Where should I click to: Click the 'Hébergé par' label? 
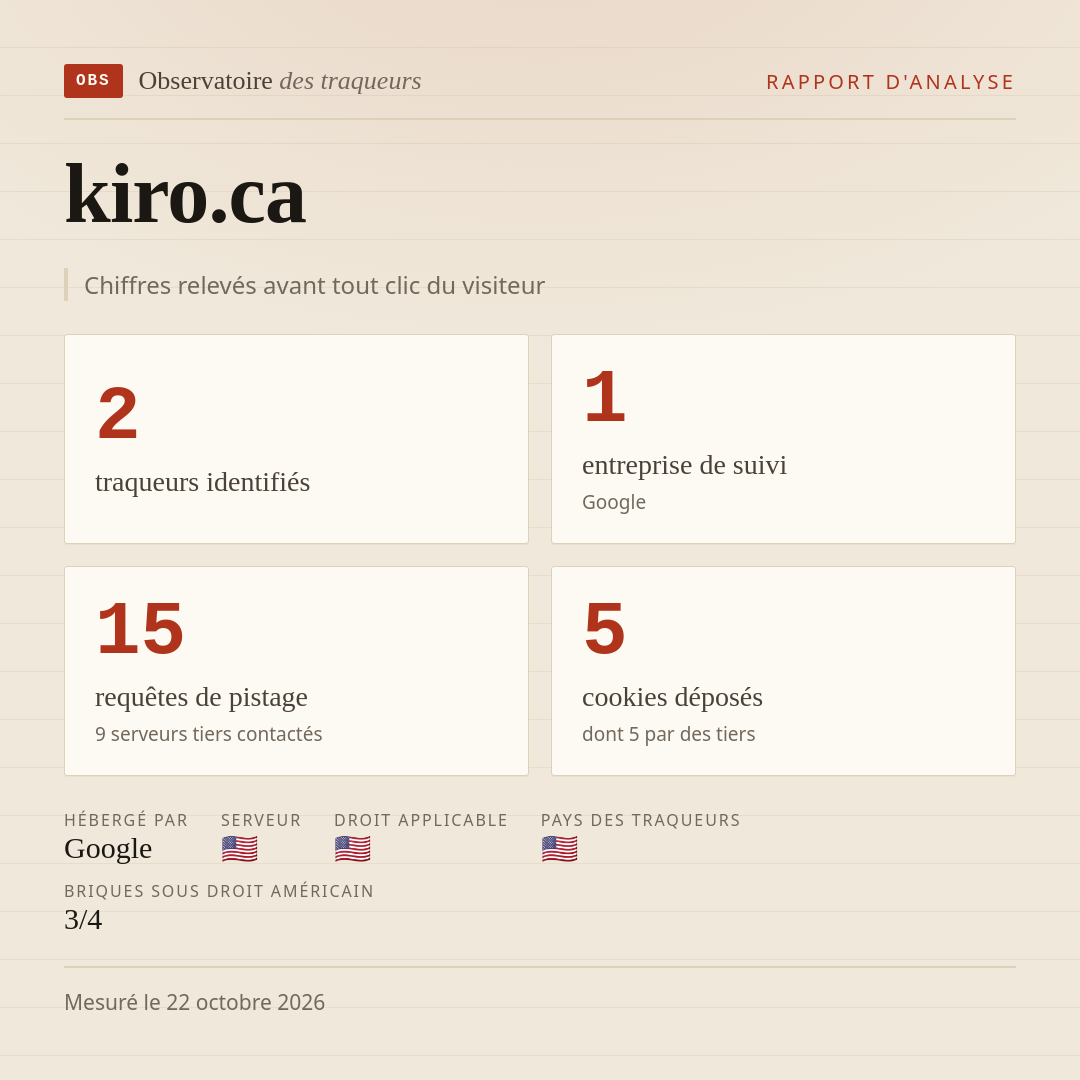tap(126, 820)
